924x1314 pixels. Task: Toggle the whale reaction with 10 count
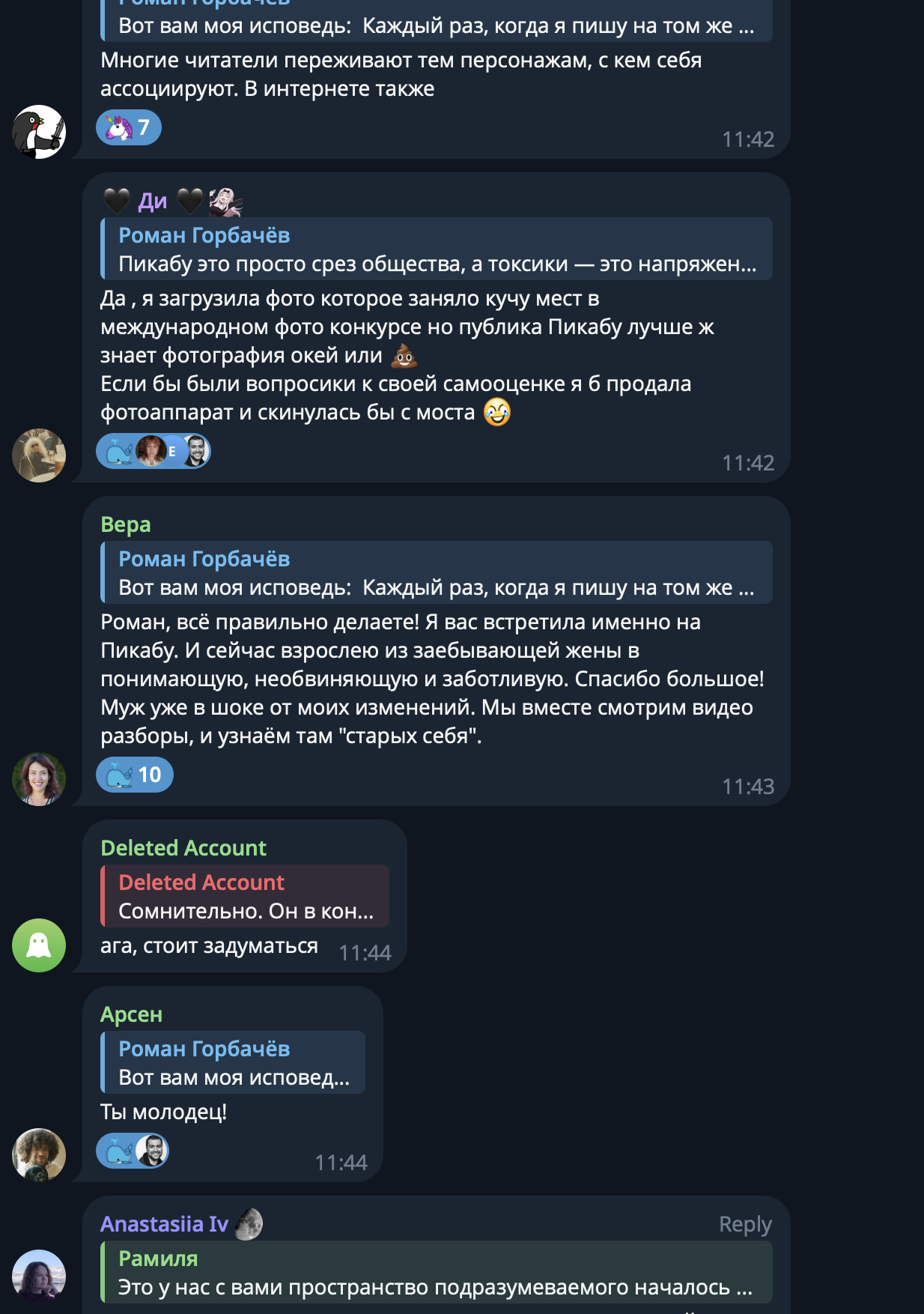click(x=135, y=775)
